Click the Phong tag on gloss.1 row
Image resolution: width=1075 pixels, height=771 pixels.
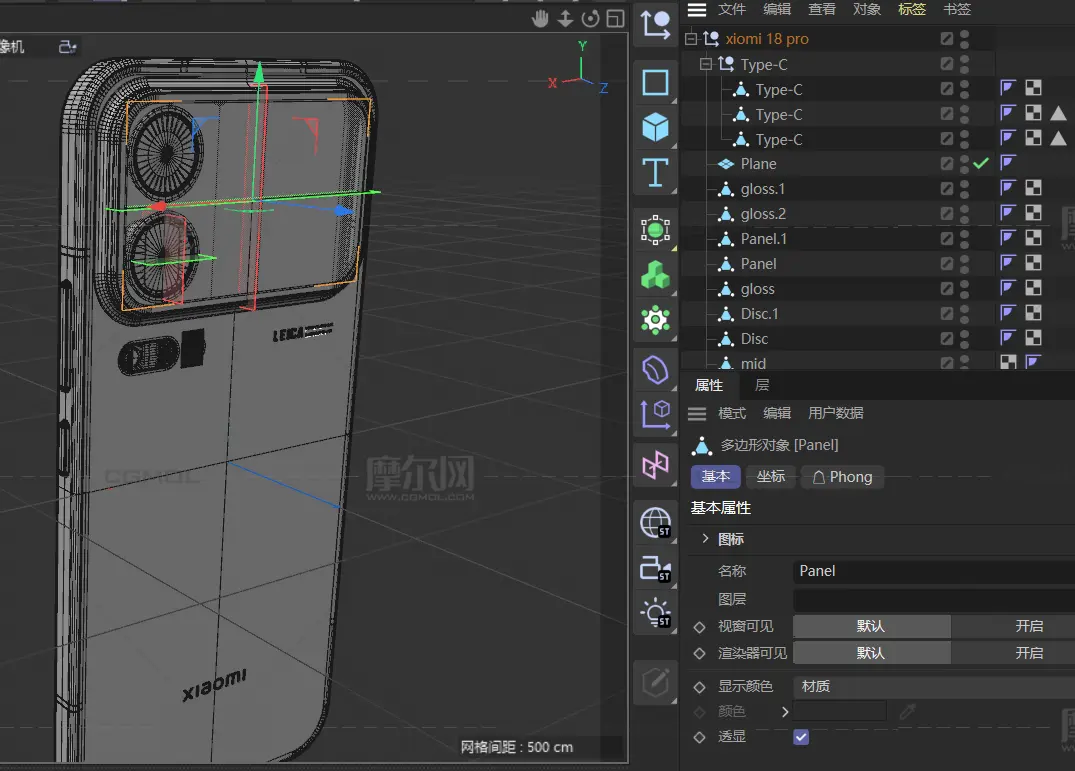point(1007,188)
